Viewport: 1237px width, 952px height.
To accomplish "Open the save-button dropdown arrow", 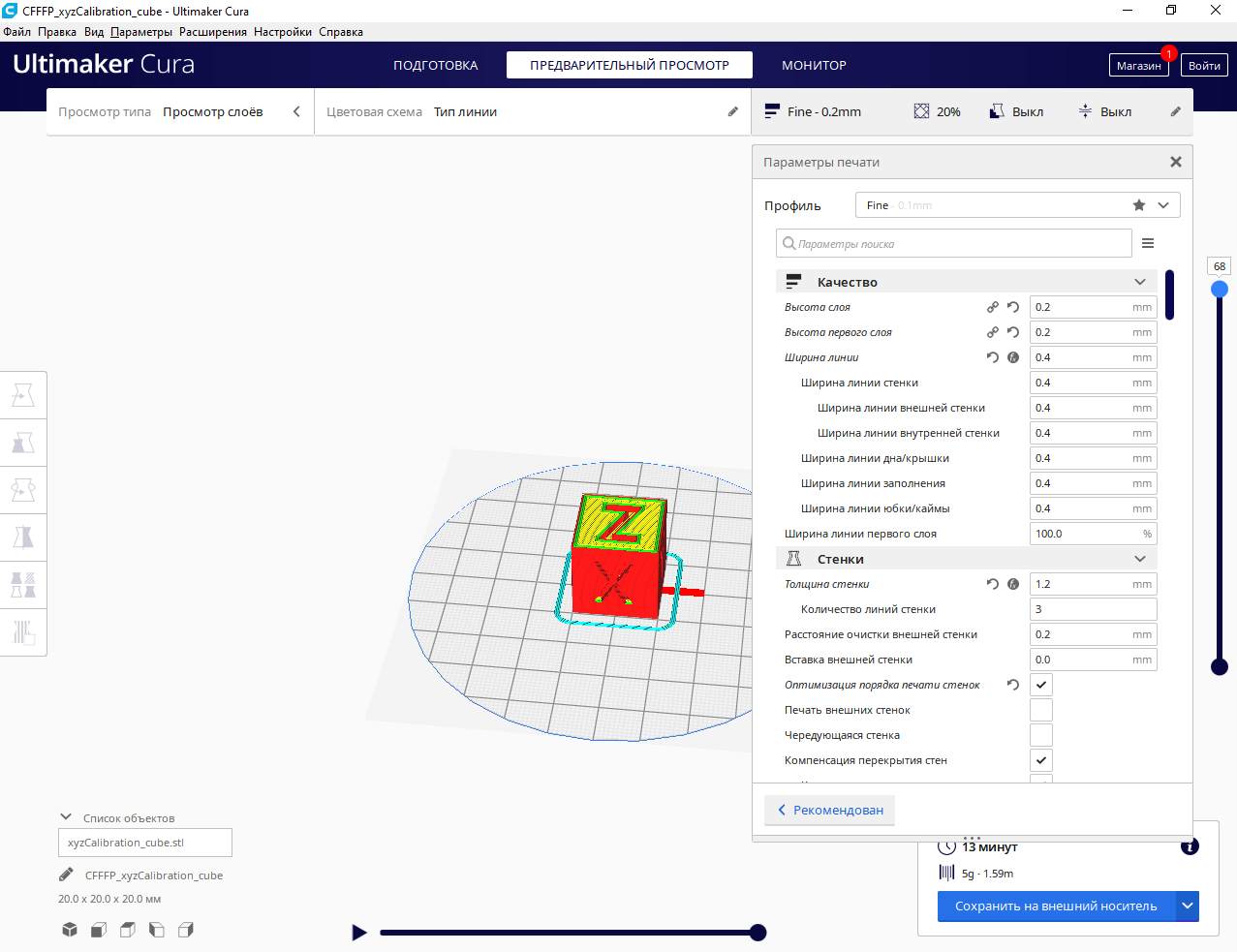I will click(1188, 906).
